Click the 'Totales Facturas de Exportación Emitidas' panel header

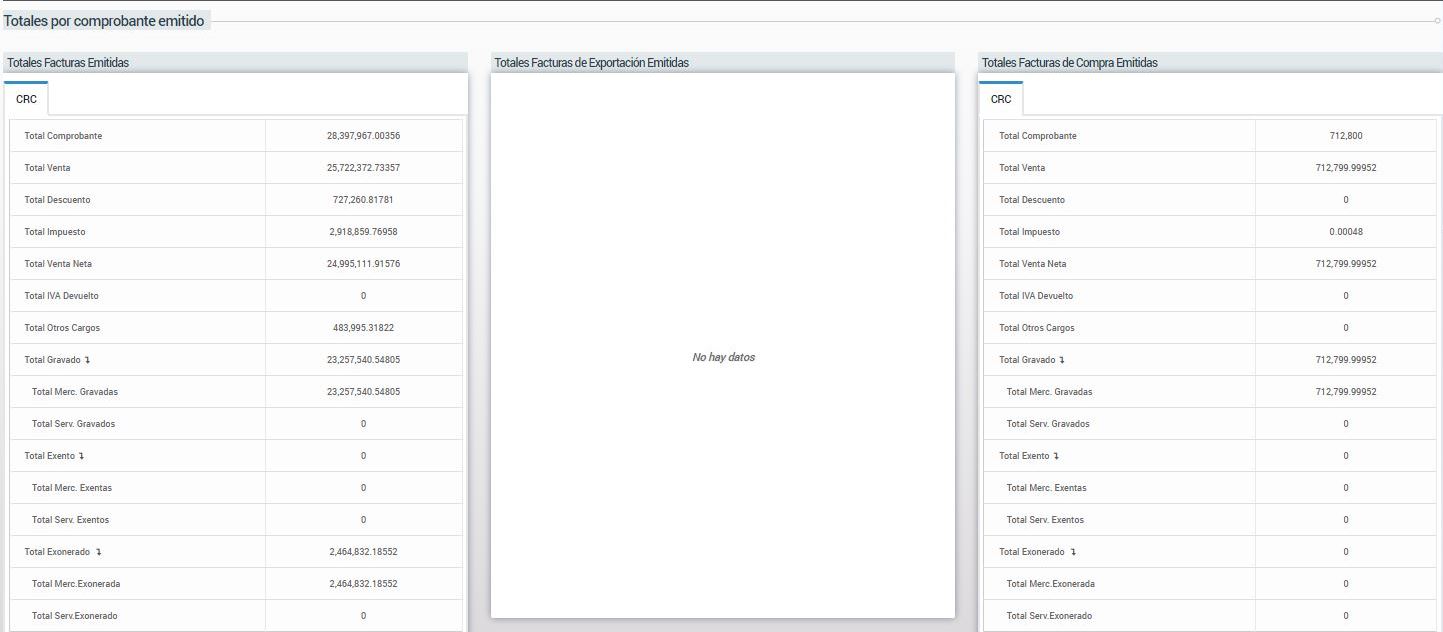pos(591,62)
